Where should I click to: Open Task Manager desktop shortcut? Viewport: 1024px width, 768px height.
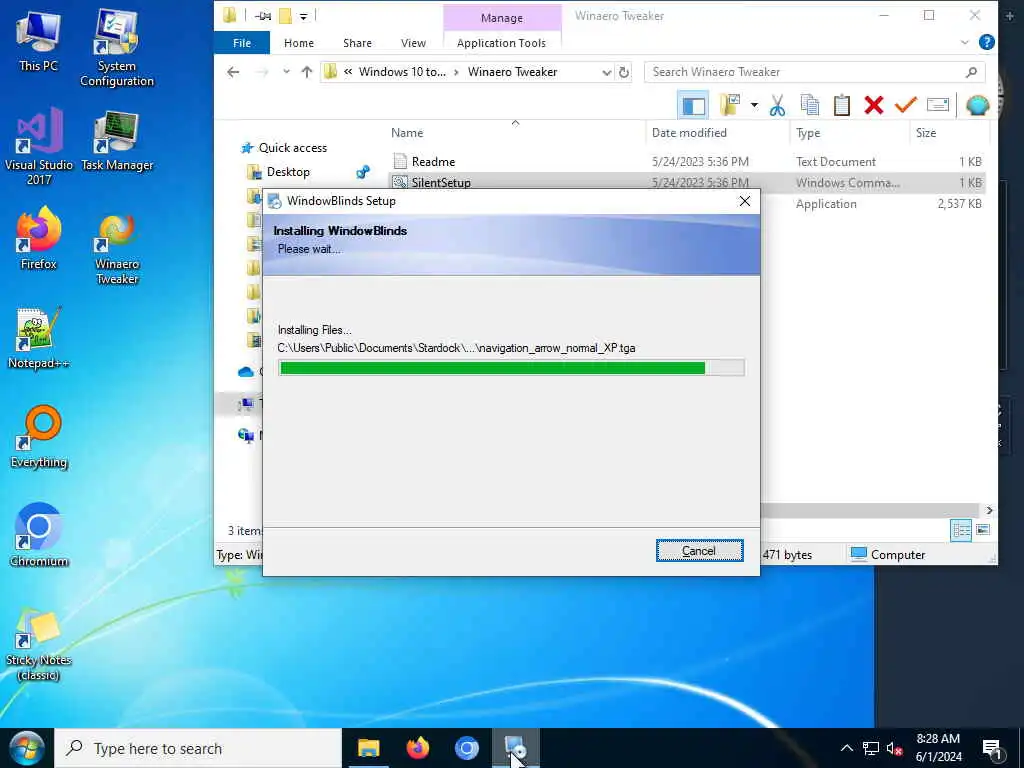point(117,140)
